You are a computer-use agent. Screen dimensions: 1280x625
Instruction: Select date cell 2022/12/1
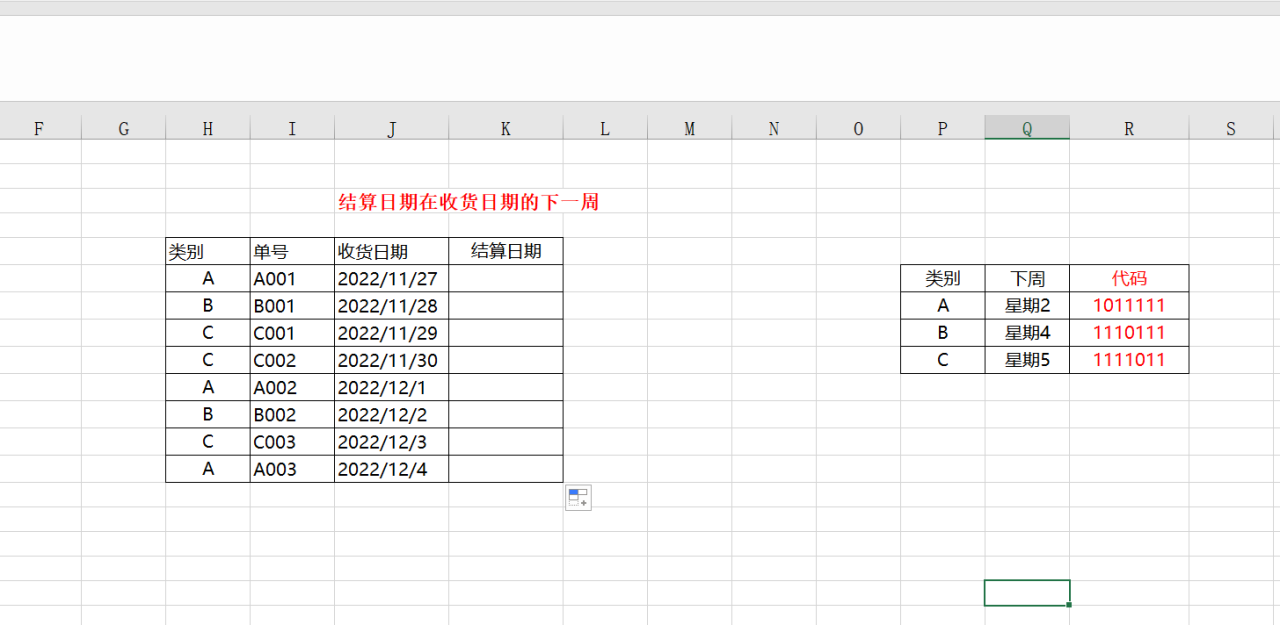tap(392, 387)
